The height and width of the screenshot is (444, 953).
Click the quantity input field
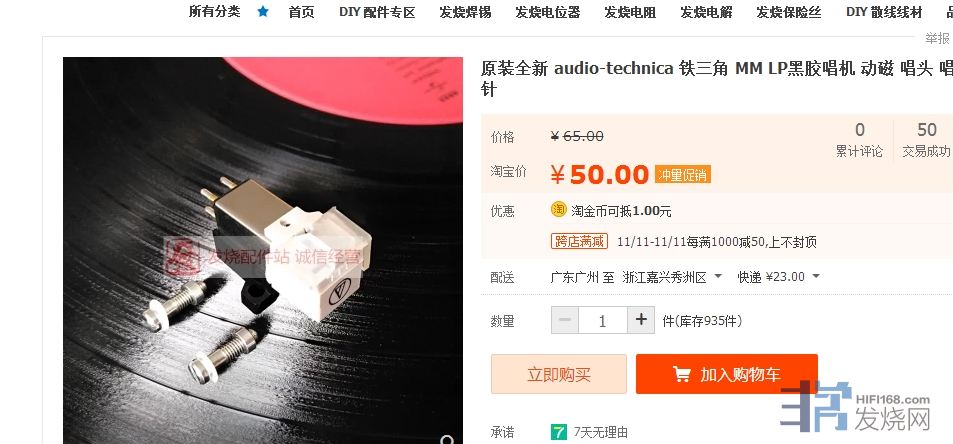[602, 320]
